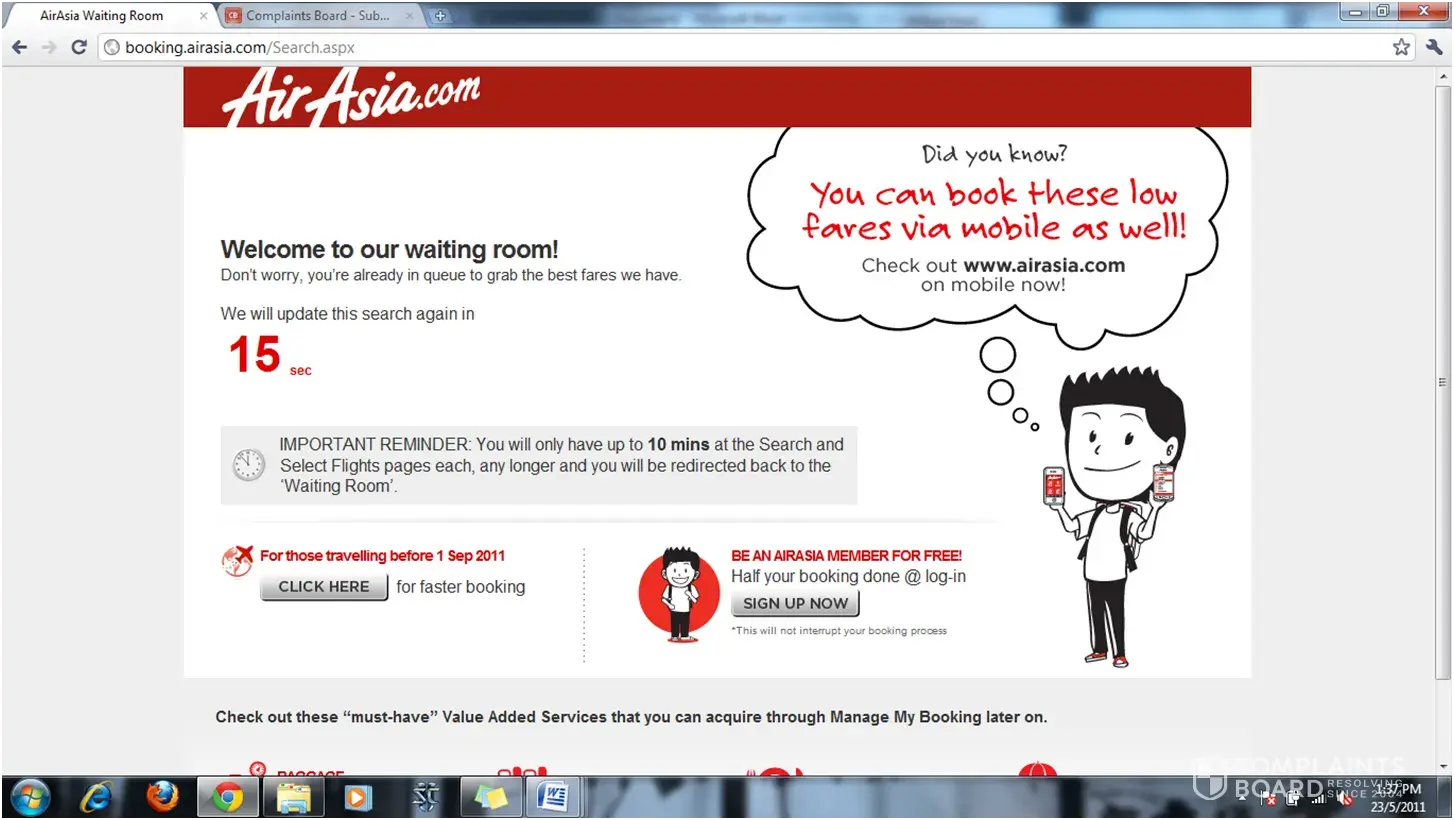The height and width of the screenshot is (820, 1454).
Task: Click the browser forward arrow
Action: pos(49,47)
